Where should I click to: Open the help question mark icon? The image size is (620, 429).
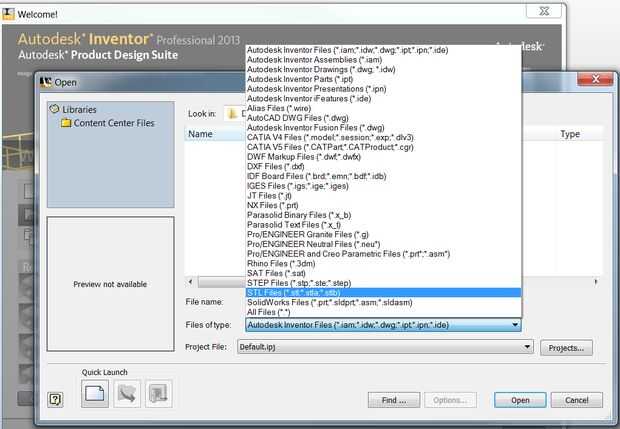point(55,399)
